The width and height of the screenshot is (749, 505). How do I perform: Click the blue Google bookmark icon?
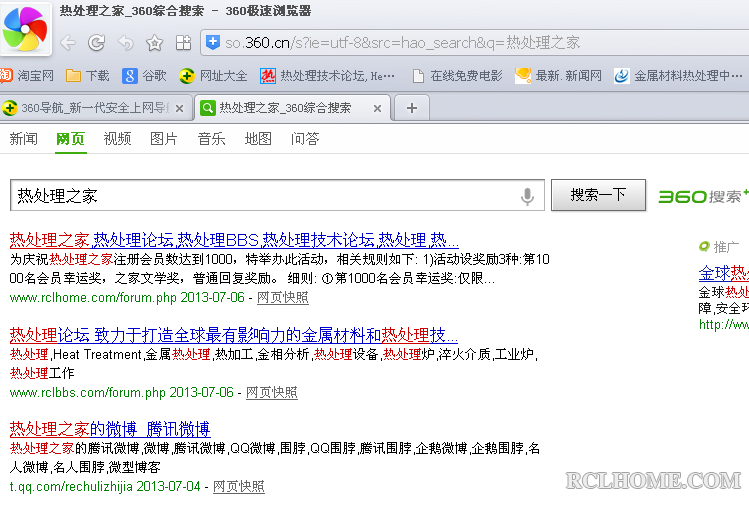[129, 75]
